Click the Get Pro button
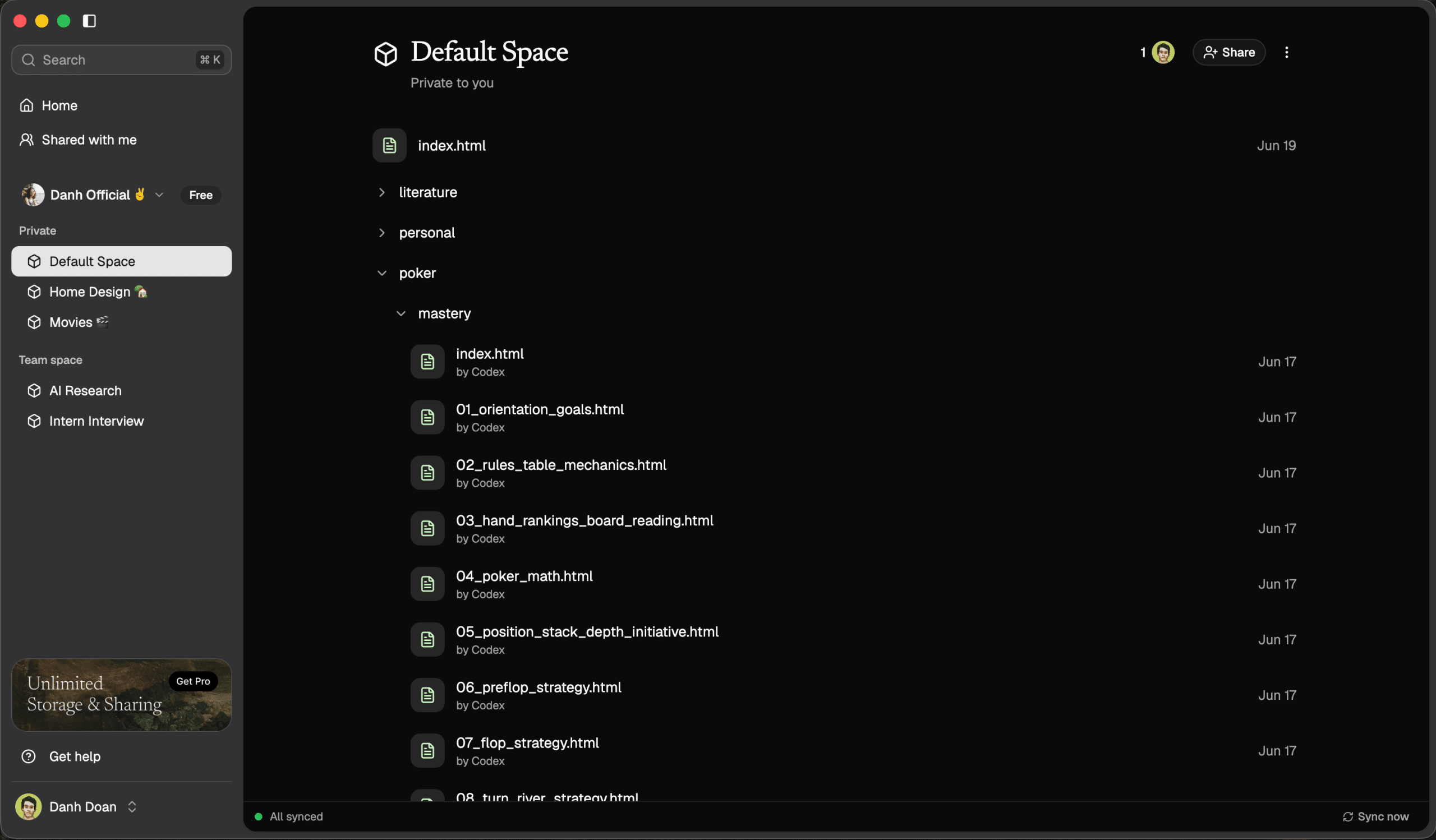 pos(193,681)
